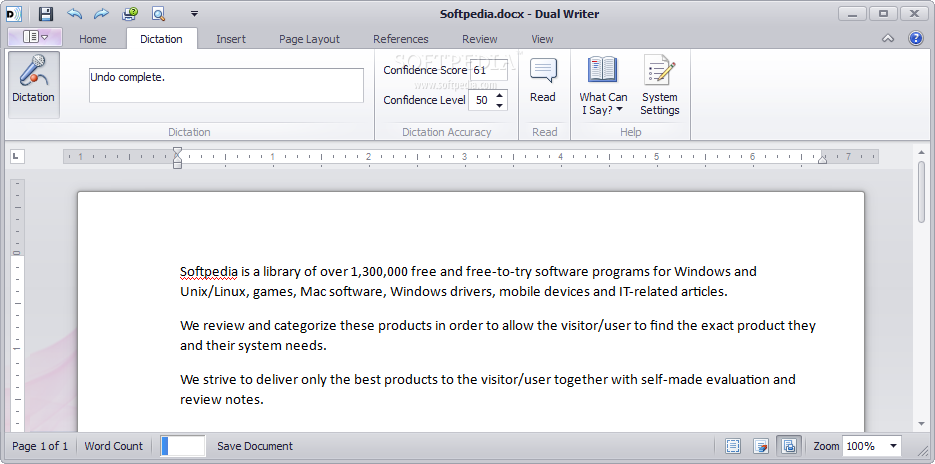Click the words review notes in document

point(222,400)
